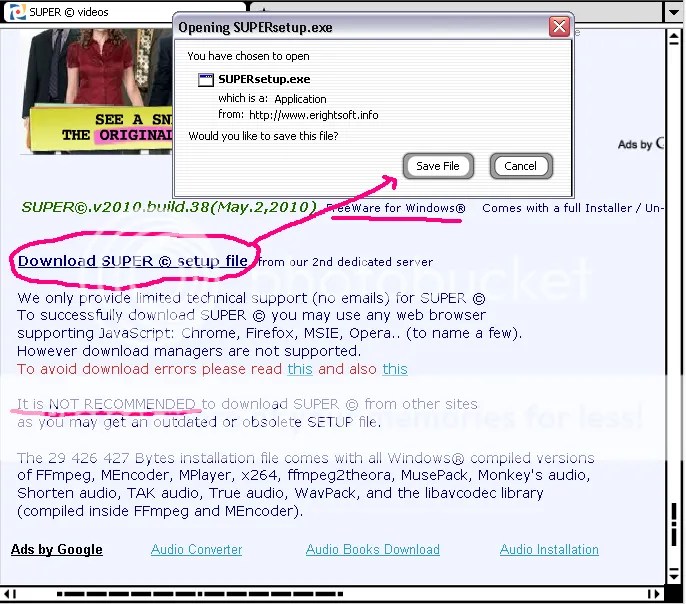Click horizontal scrollbar left arrow
686x604 pixels.
(9, 594)
